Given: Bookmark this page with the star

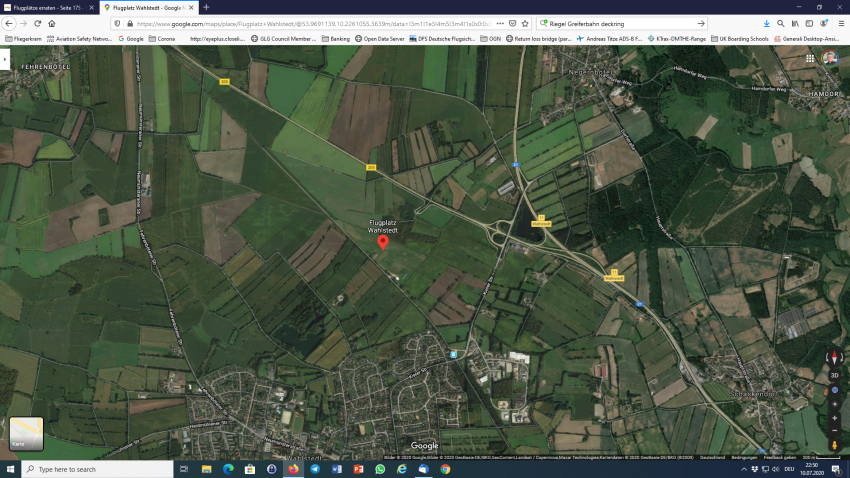Looking at the screenshot, I should [x=525, y=24].
